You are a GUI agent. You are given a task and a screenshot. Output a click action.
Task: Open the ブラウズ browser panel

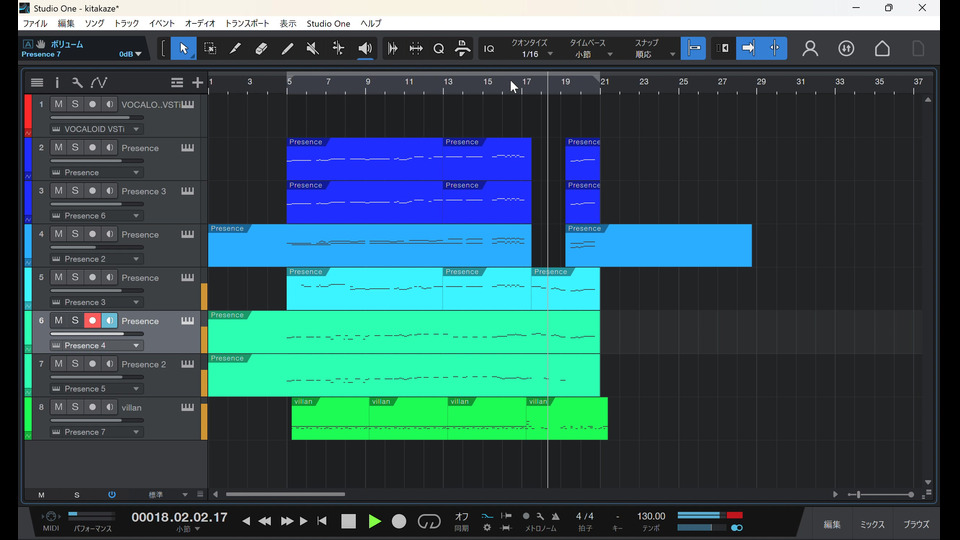[x=917, y=524]
